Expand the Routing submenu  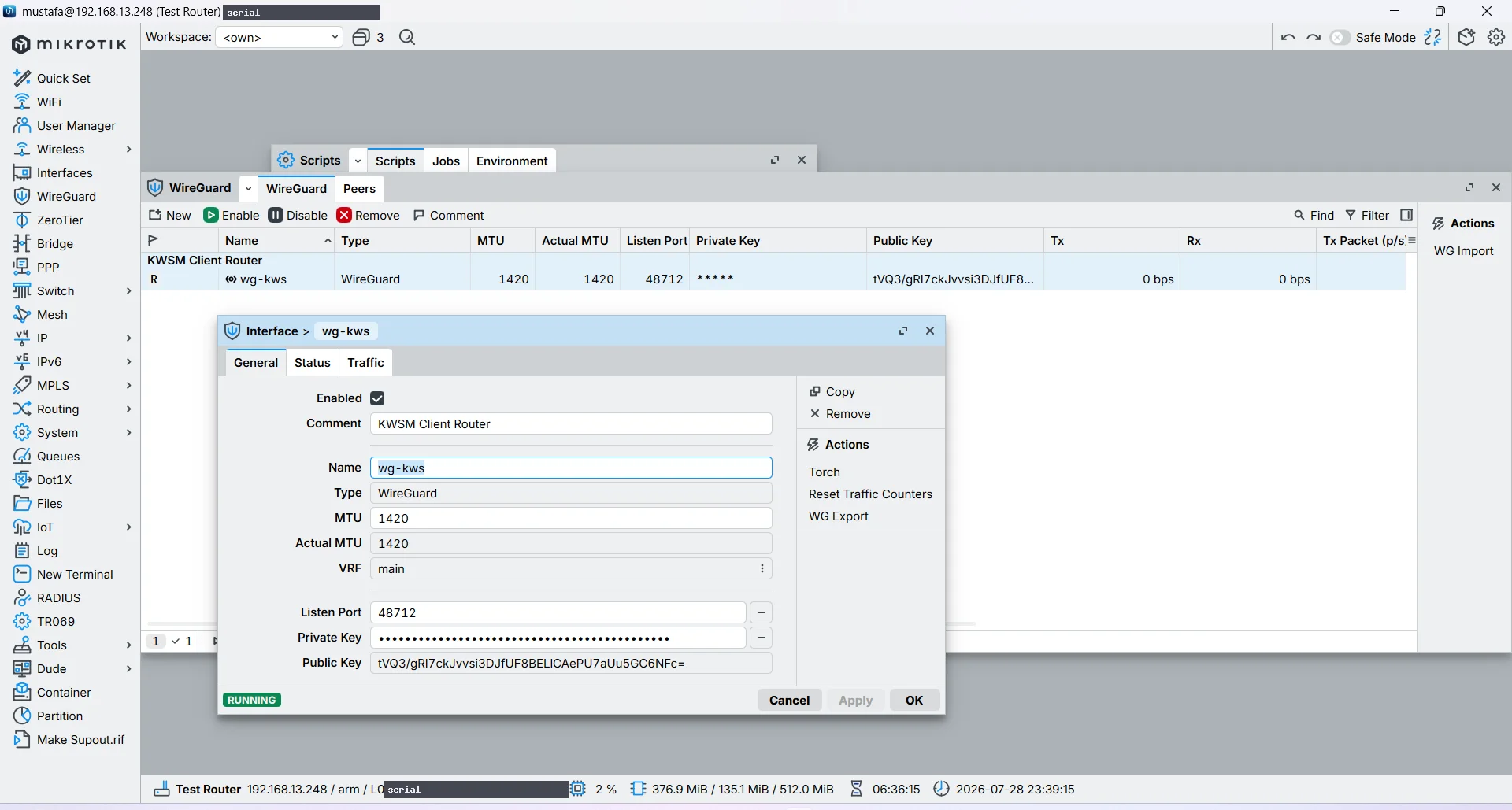click(128, 409)
